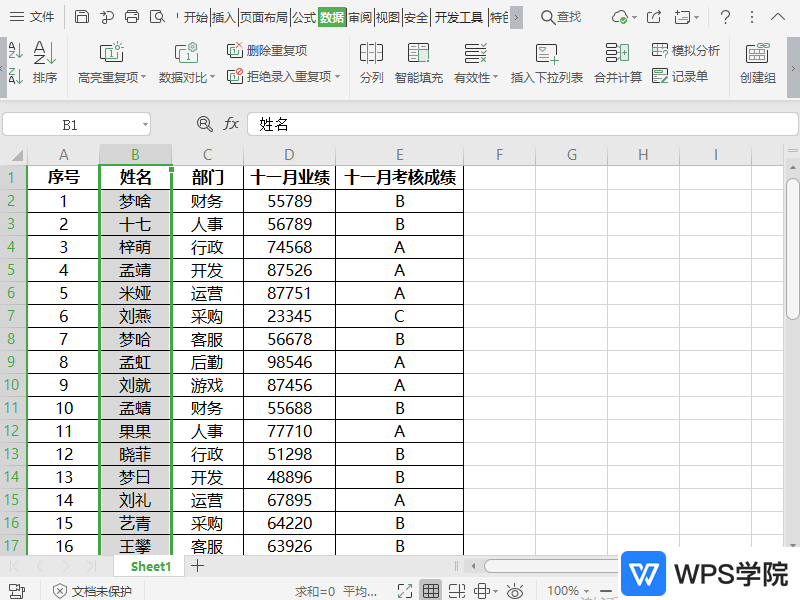Viewport: 800px width, 600px height.
Task: Open the Name Box dropdown arrow
Action: click(145, 125)
